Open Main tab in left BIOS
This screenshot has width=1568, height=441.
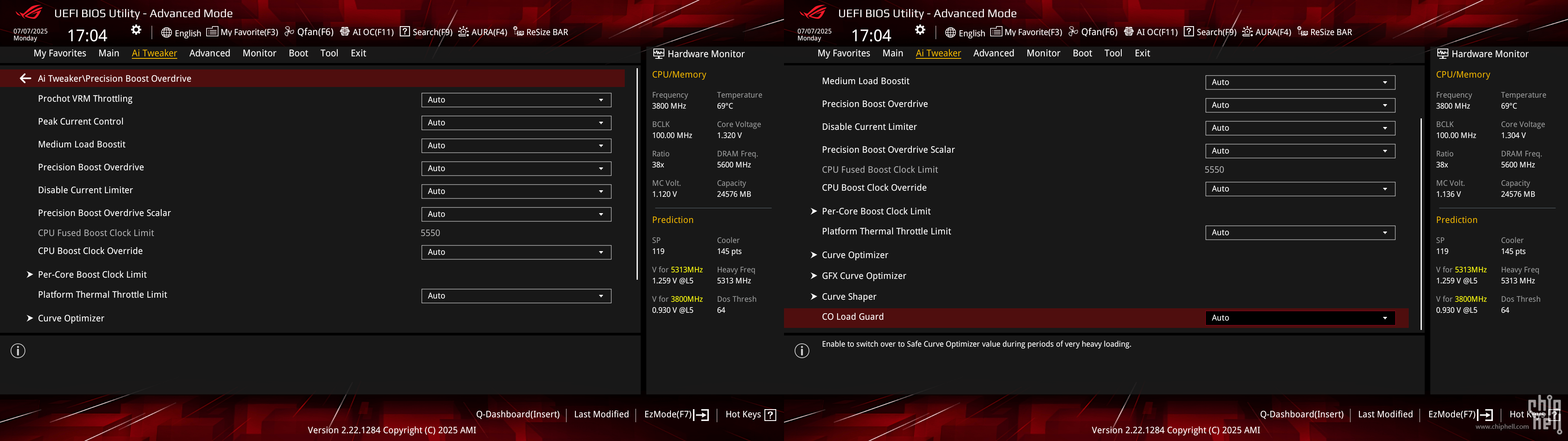pos(109,53)
